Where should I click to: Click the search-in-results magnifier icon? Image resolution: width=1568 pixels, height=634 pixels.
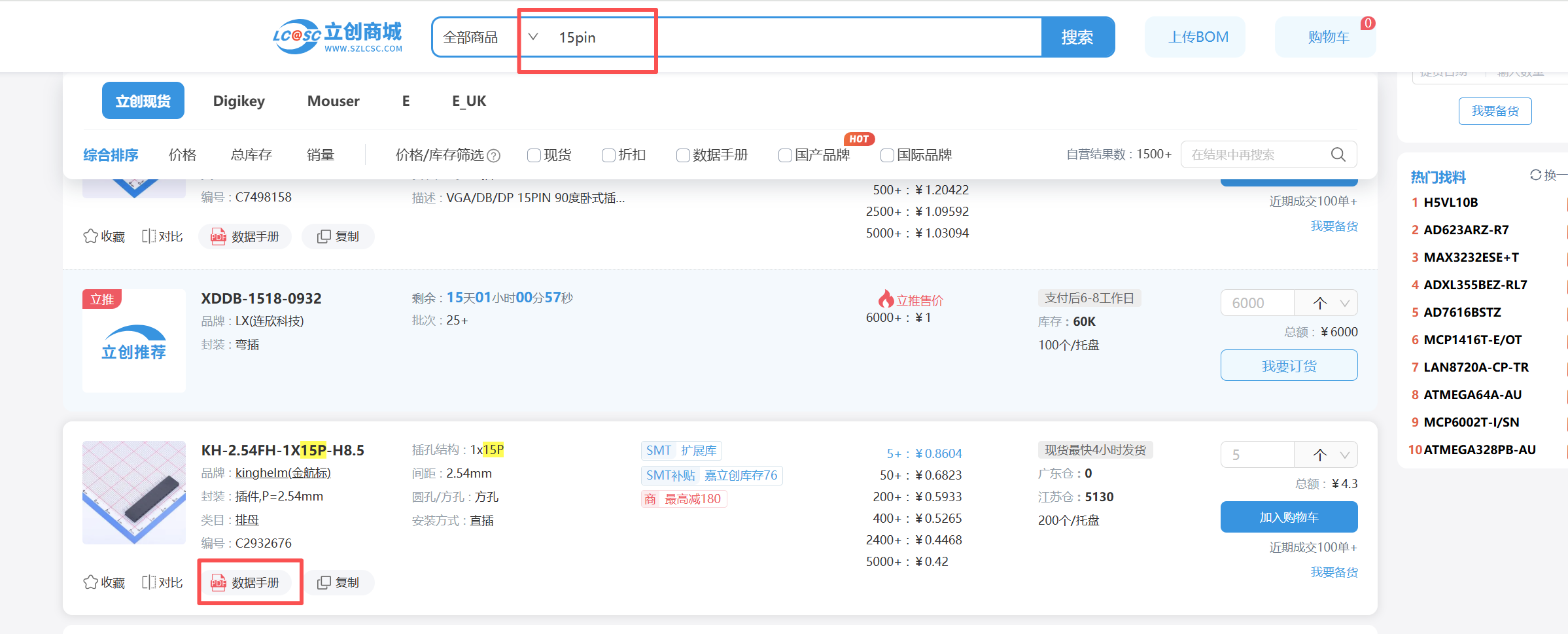coord(1338,154)
